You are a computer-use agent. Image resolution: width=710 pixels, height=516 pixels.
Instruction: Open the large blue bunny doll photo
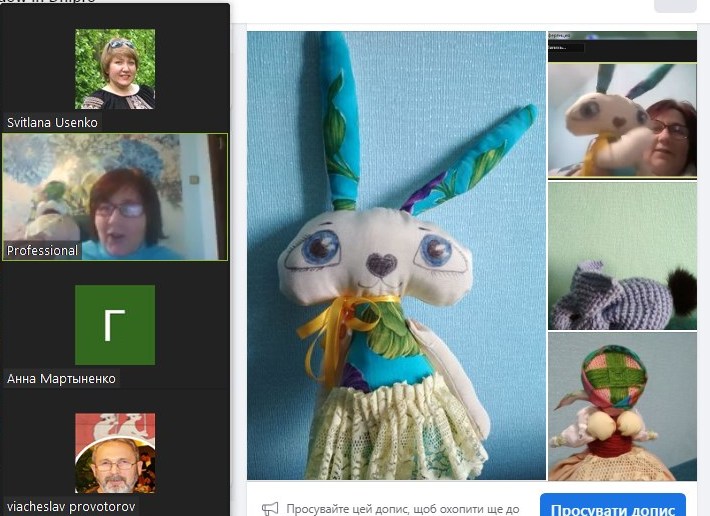click(x=396, y=255)
